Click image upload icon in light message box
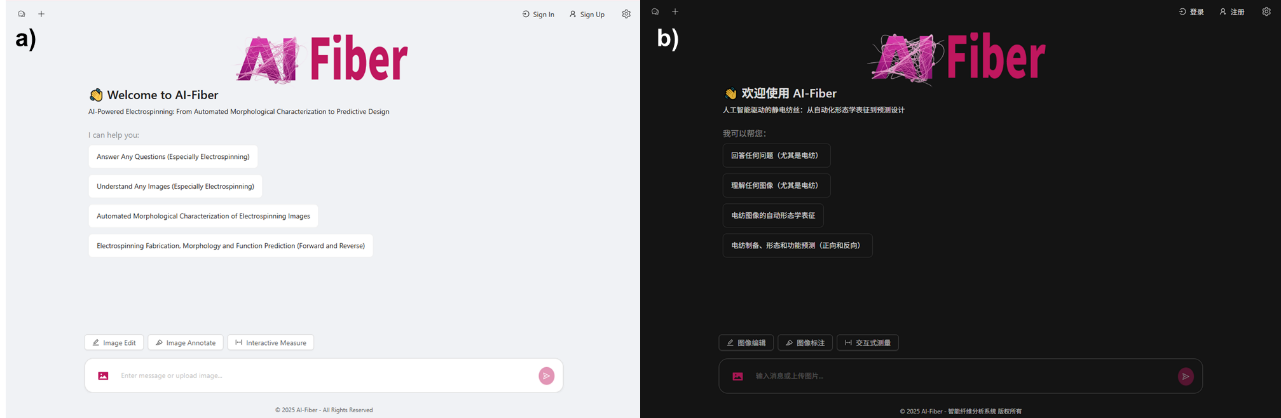This screenshot has width=1281, height=418. click(x=103, y=376)
